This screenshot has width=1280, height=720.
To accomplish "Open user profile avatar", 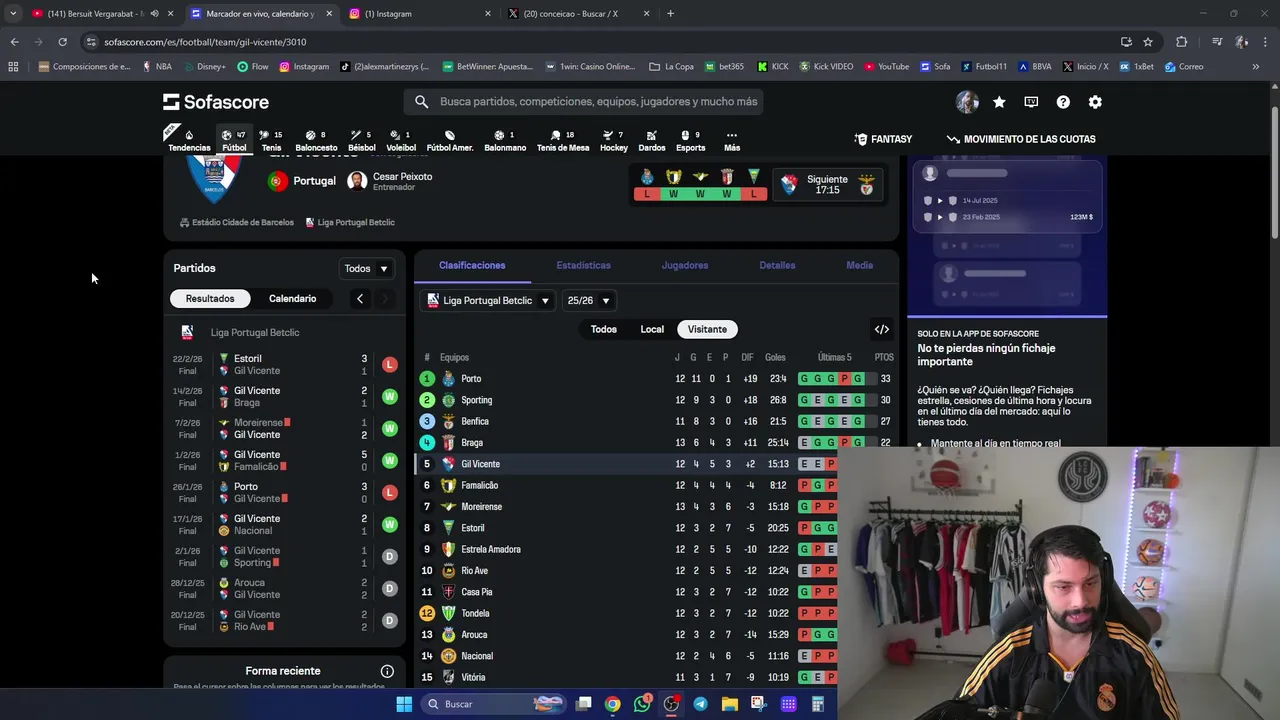I will click(967, 102).
